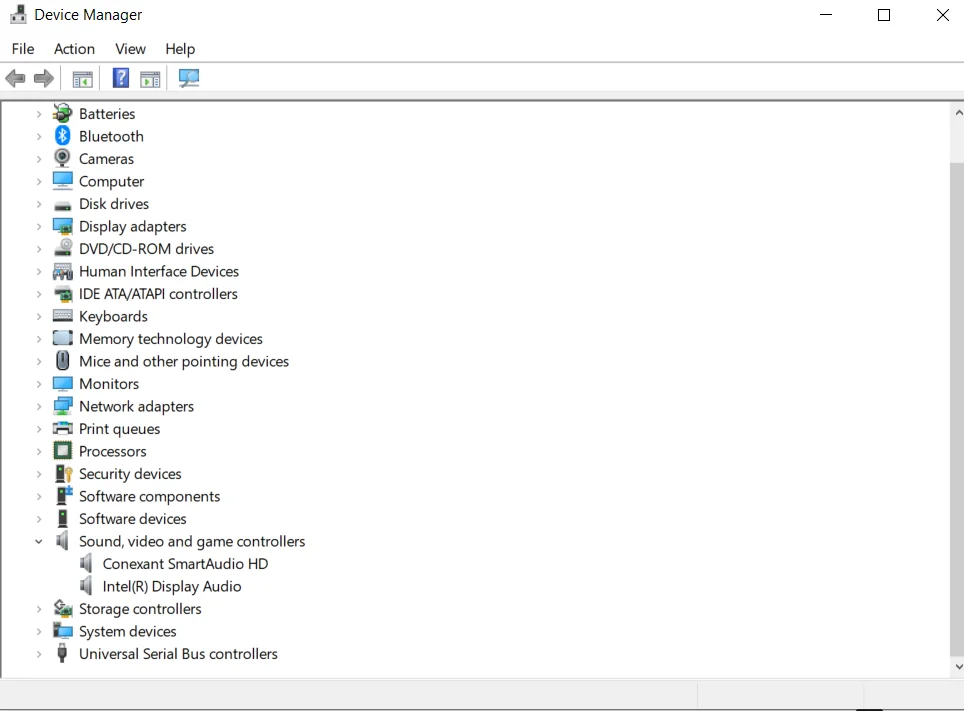Click the Back arrow toolbar button
The height and width of the screenshot is (711, 964).
click(15, 78)
